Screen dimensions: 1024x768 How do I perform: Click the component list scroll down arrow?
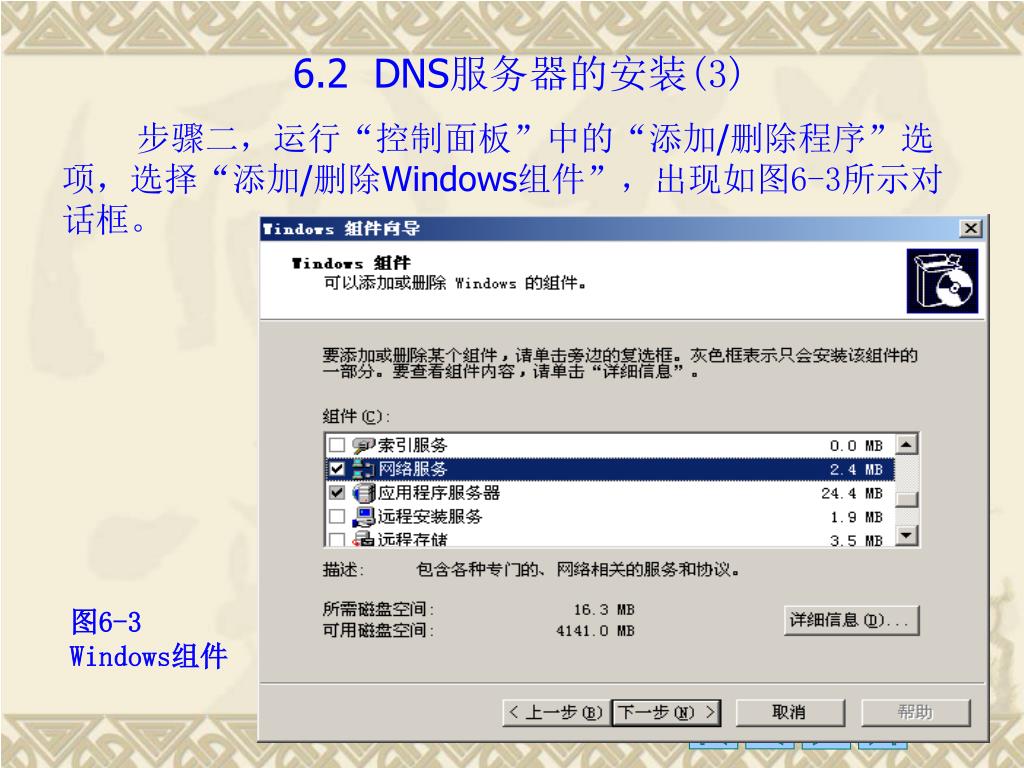coord(906,536)
